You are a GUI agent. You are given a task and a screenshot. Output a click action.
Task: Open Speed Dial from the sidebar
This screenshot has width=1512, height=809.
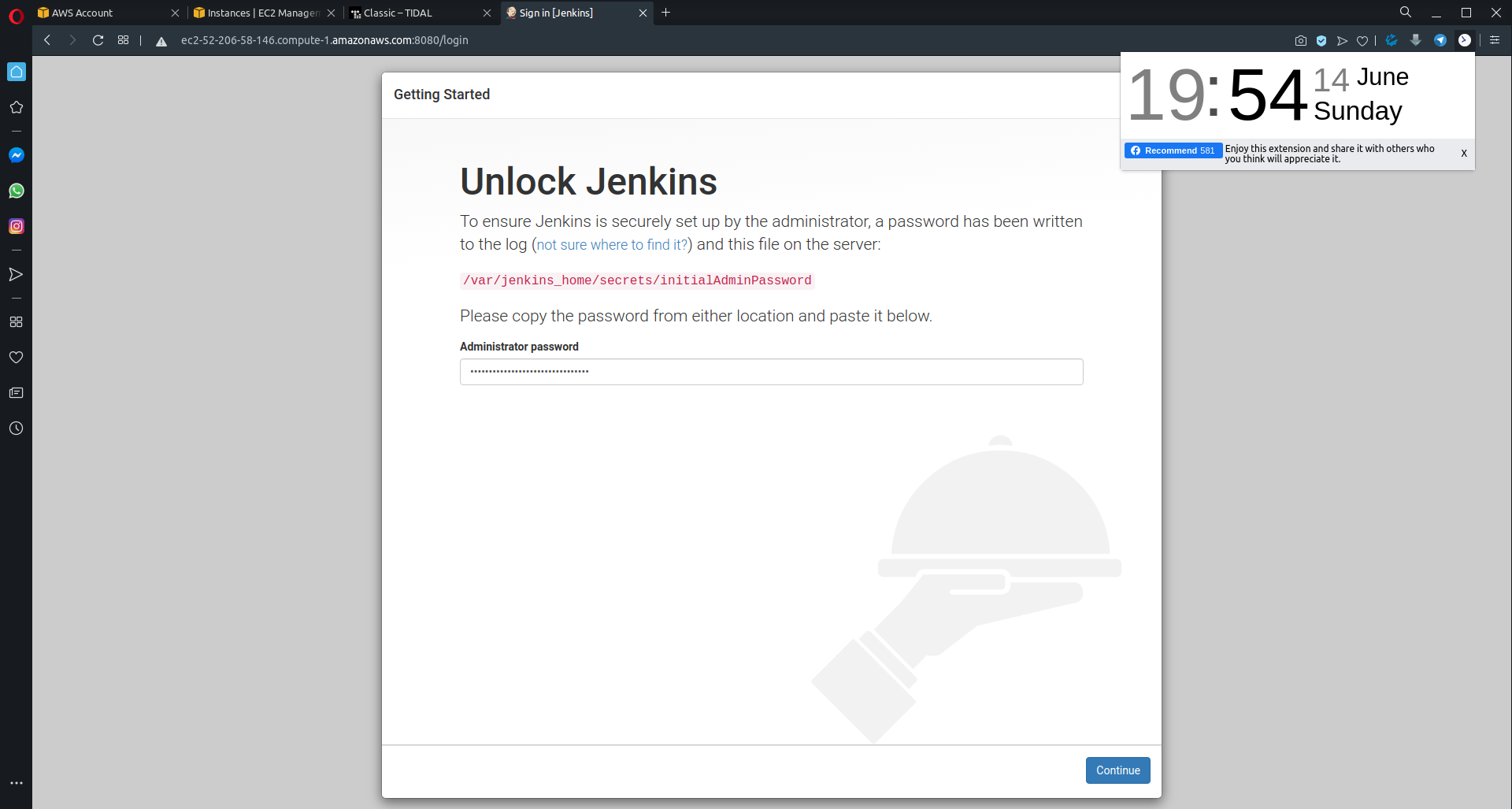click(17, 321)
